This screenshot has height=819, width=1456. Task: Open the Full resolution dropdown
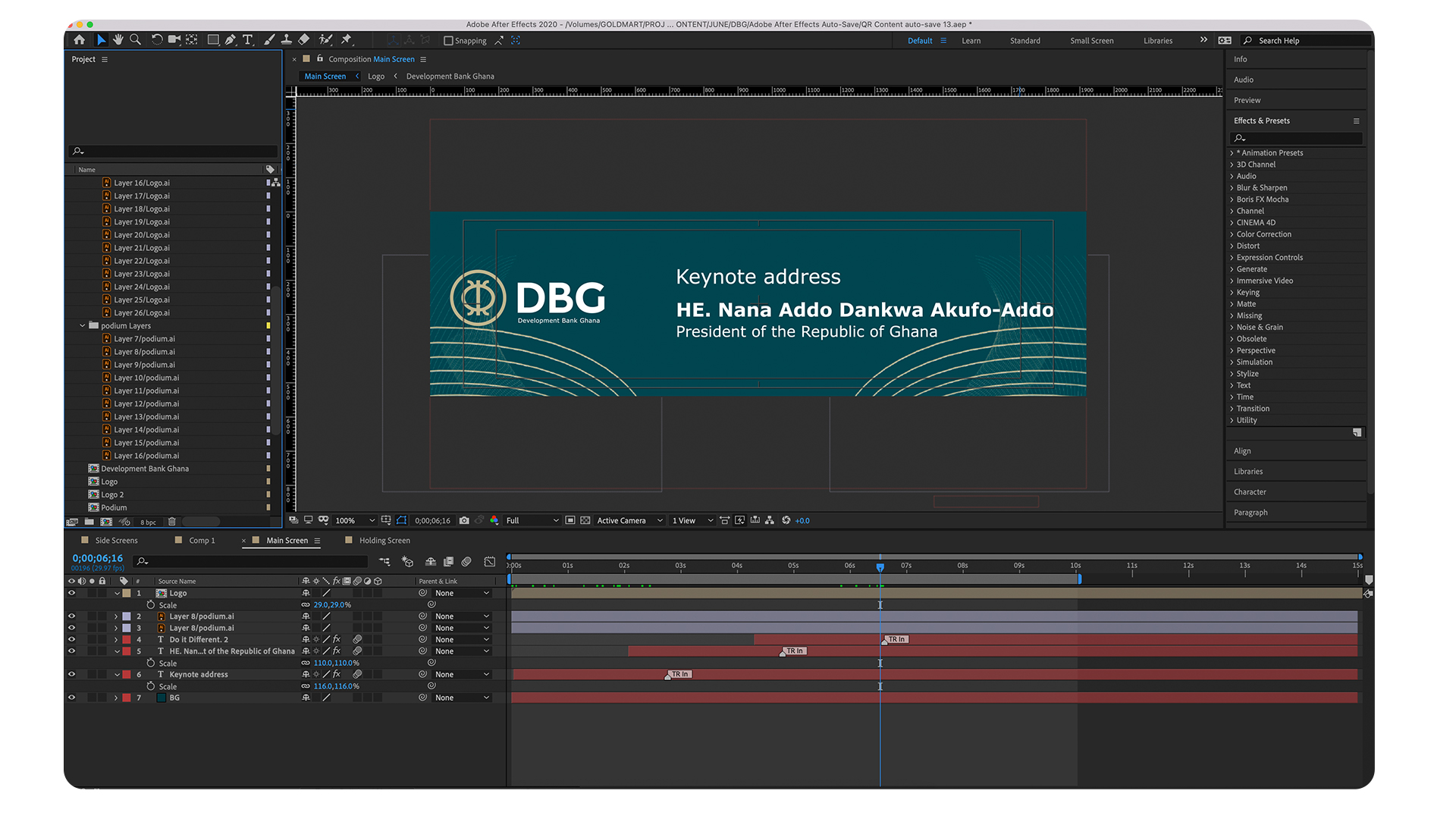click(x=532, y=521)
